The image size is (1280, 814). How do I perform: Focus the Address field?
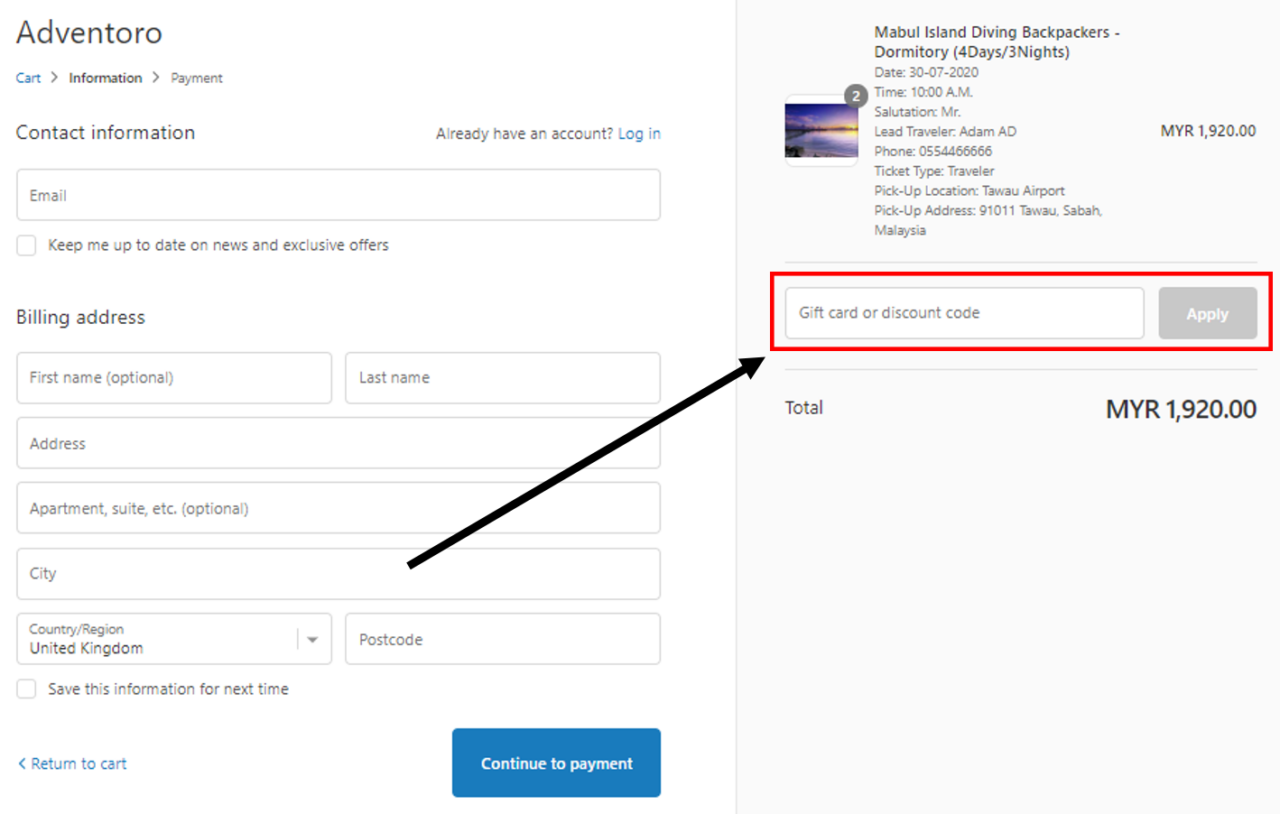tap(338, 443)
